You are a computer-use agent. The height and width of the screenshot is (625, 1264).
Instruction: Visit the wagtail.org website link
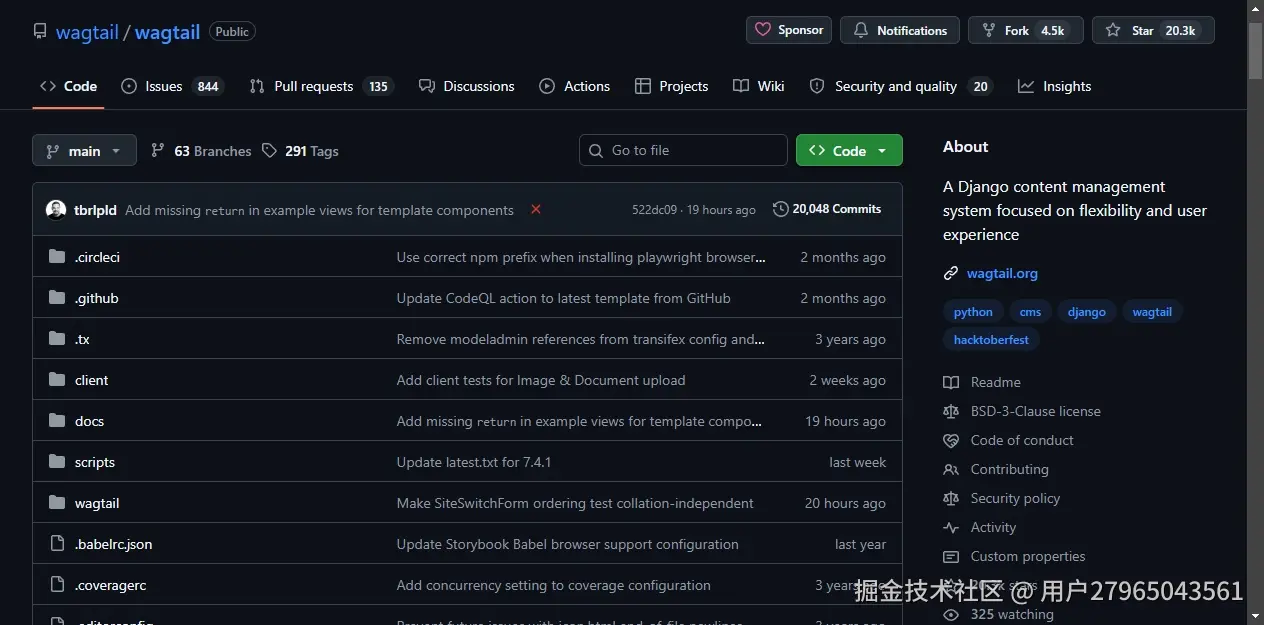tap(1002, 273)
